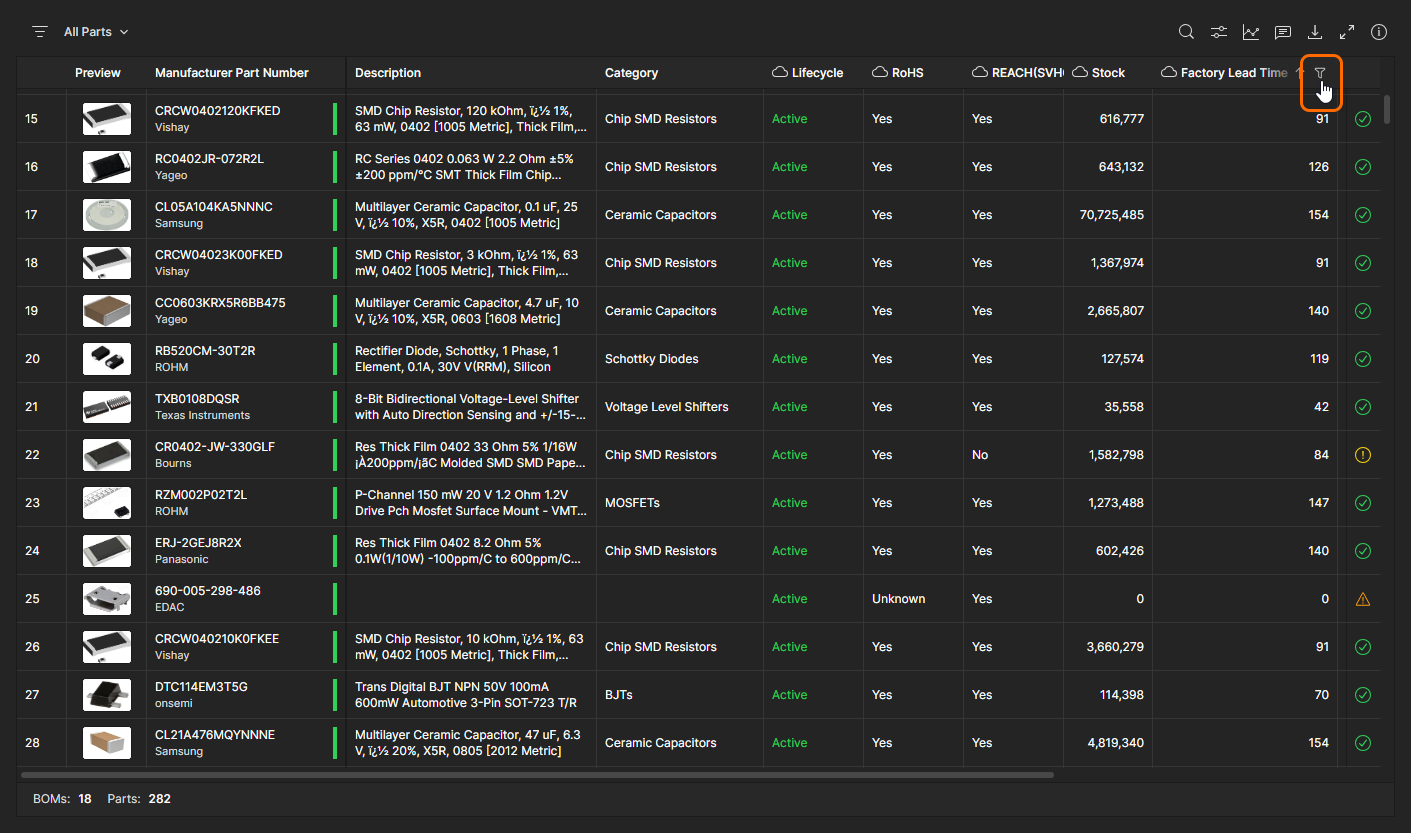Open the information panel icon

tap(1379, 32)
